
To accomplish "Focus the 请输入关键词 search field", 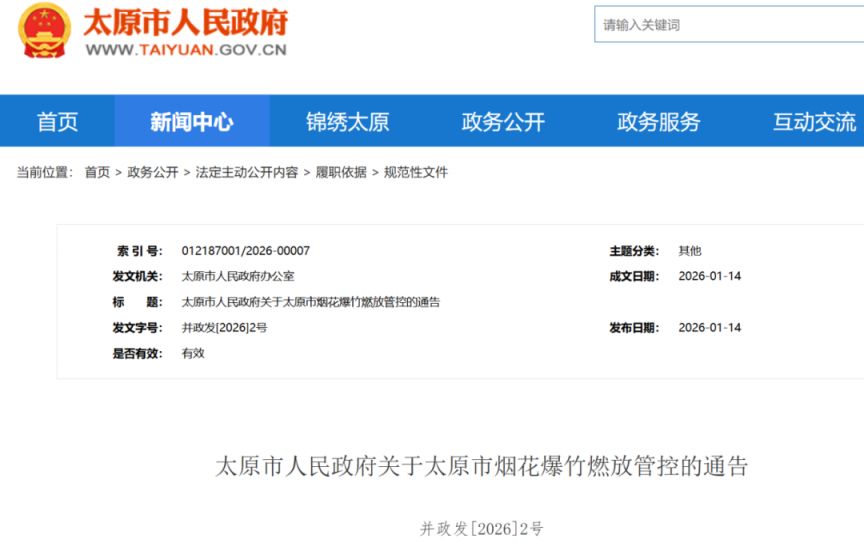I will 729,24.
